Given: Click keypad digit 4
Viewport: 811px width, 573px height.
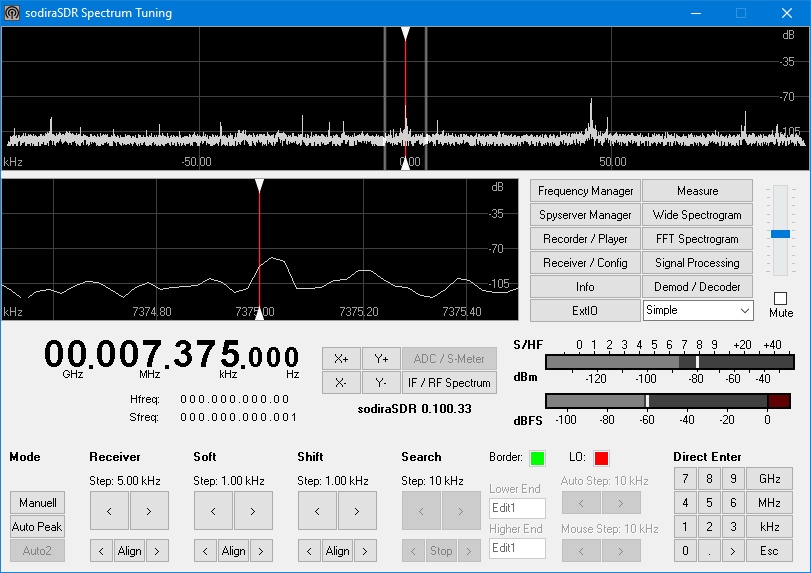Looking at the screenshot, I should 685,503.
